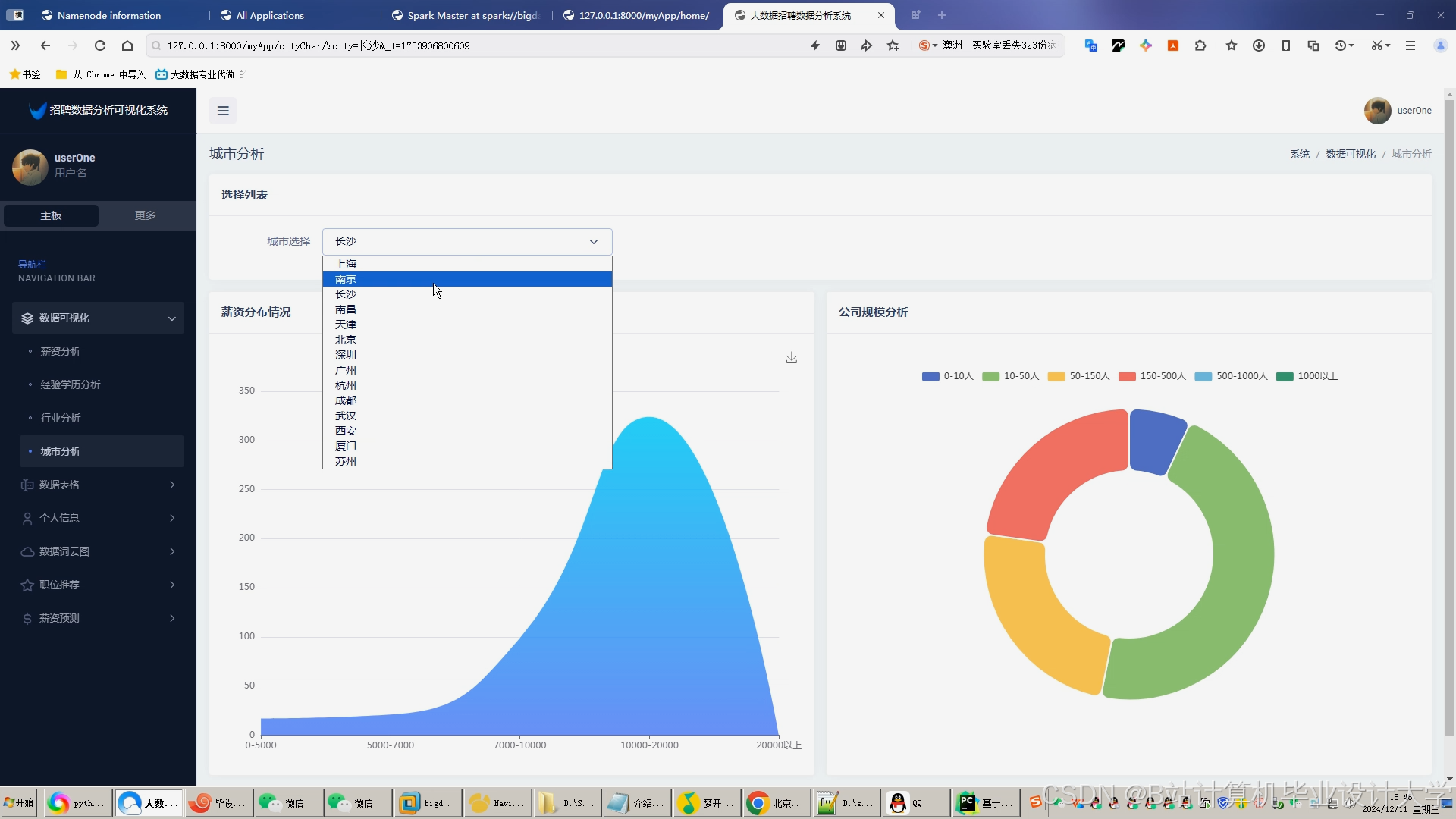Click the 个人信息 person icon

(x=27, y=518)
